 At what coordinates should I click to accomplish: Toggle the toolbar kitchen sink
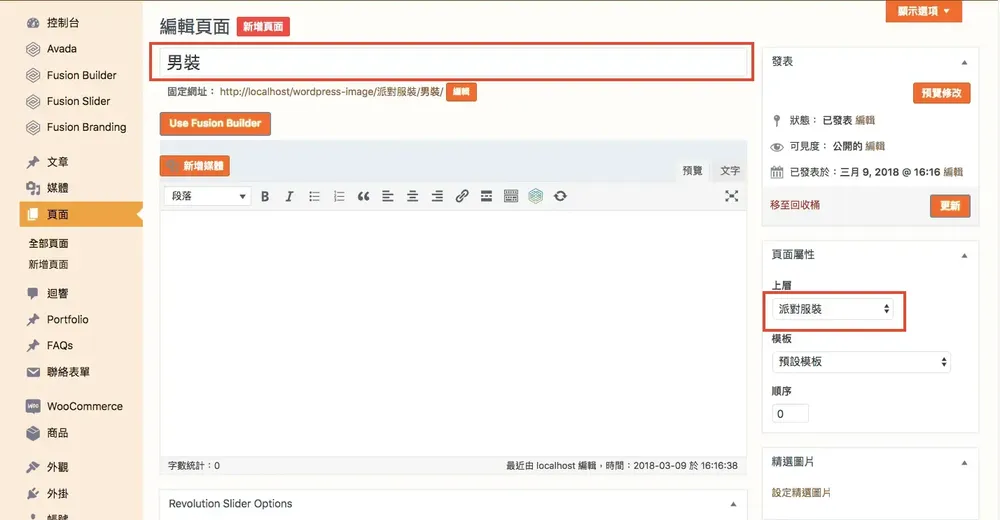[x=511, y=197]
